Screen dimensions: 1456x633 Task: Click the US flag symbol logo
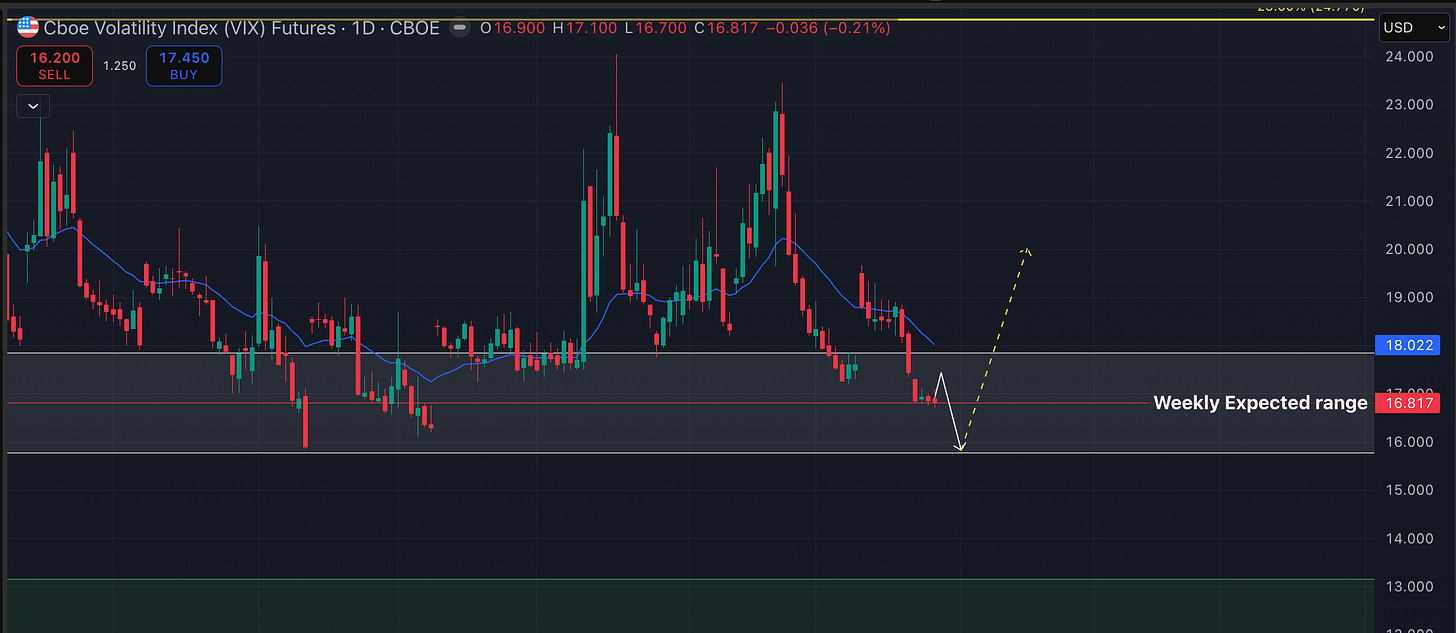tap(28, 28)
